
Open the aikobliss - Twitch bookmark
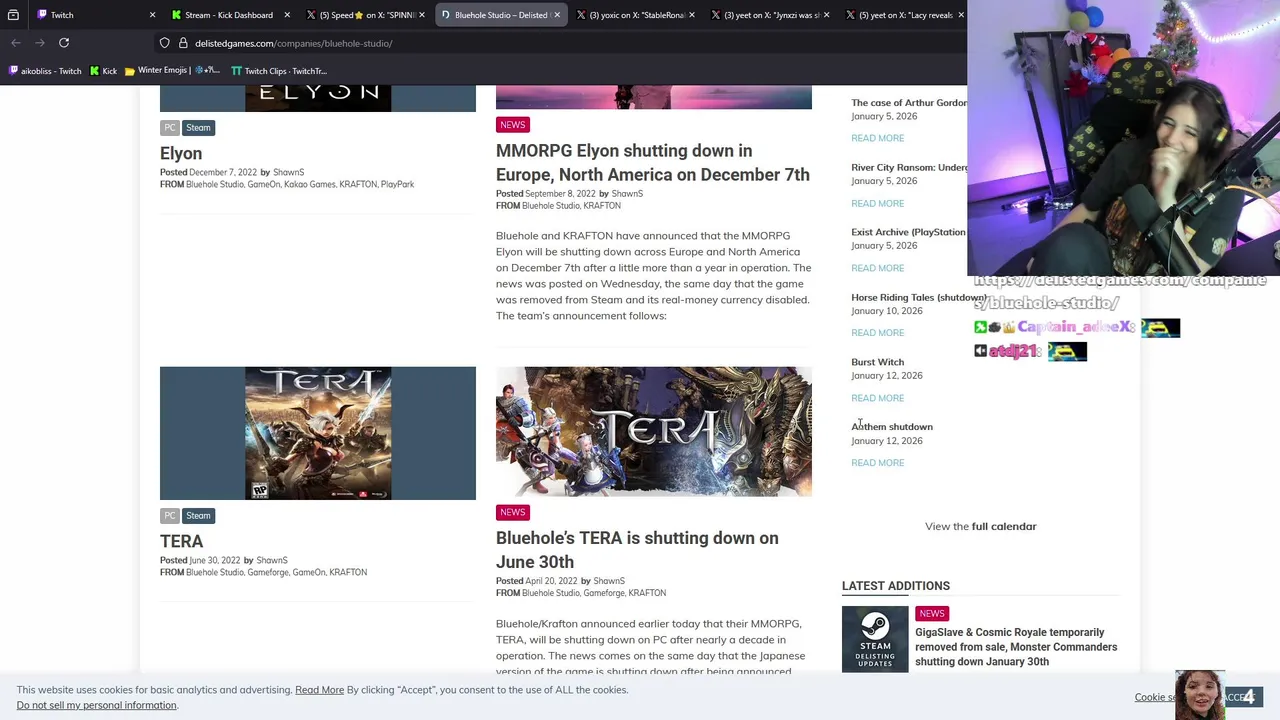click(x=45, y=71)
